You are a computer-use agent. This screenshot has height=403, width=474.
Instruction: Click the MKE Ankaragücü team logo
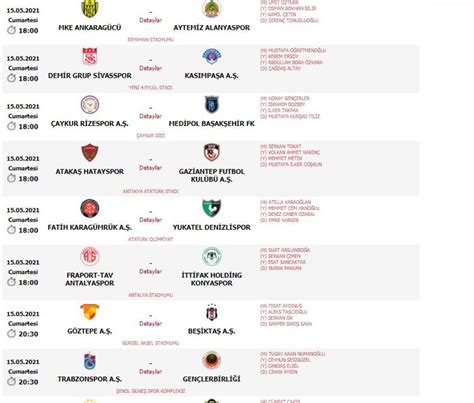[x=90, y=8]
